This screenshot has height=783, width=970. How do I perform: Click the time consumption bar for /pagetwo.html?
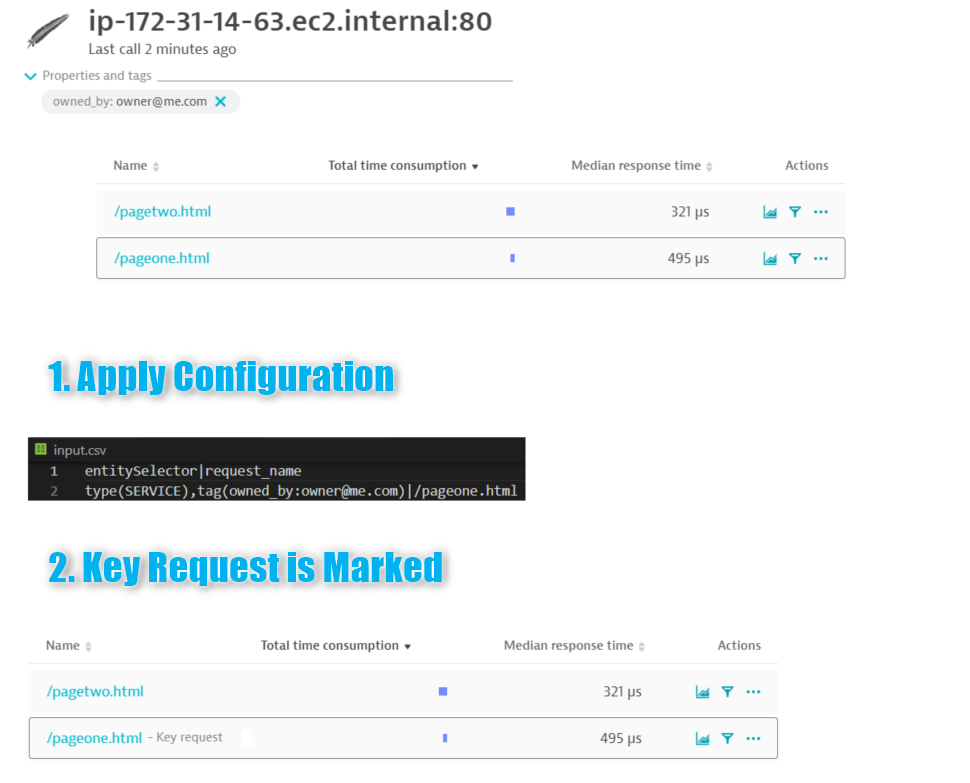click(509, 211)
